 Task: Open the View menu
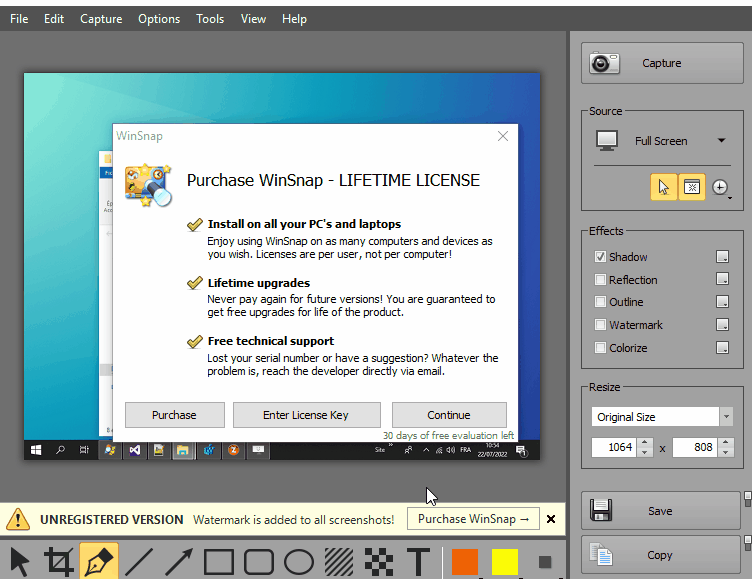coord(253,19)
